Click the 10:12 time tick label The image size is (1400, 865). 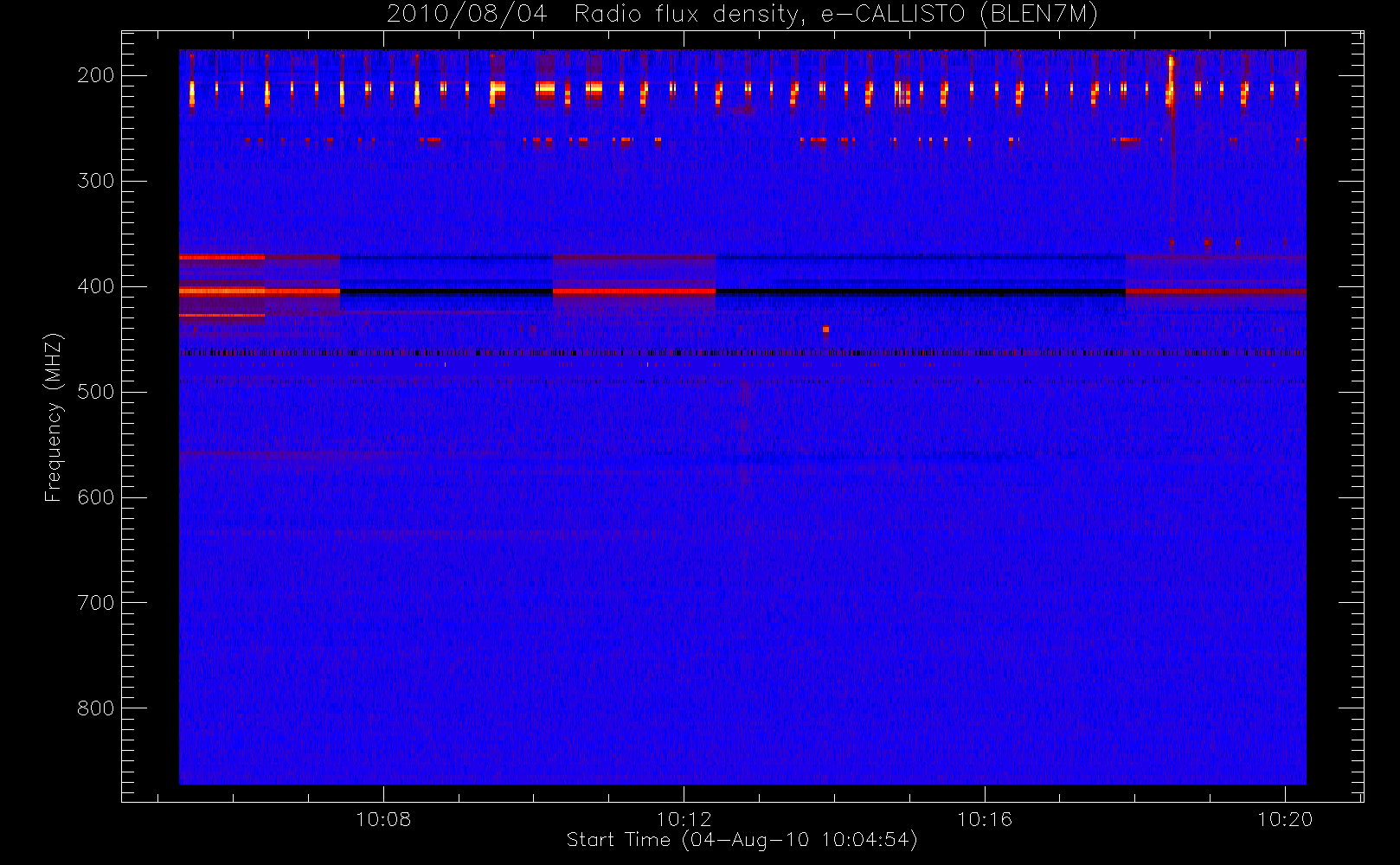[x=684, y=819]
